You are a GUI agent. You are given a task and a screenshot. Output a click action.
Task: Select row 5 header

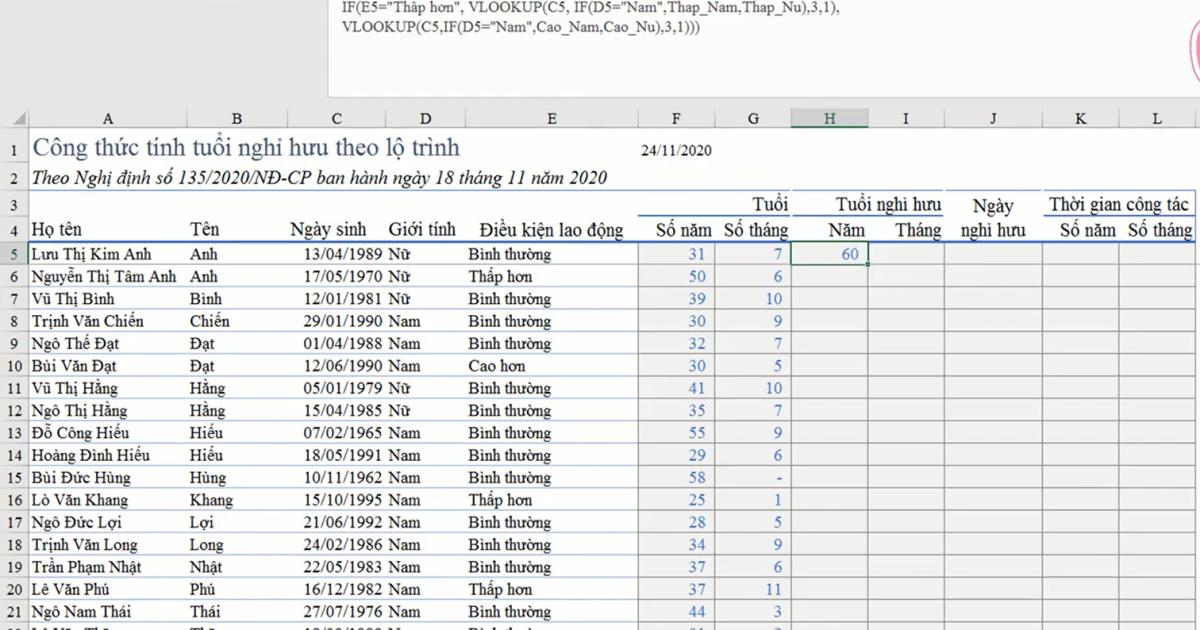pyautogui.click(x=14, y=254)
